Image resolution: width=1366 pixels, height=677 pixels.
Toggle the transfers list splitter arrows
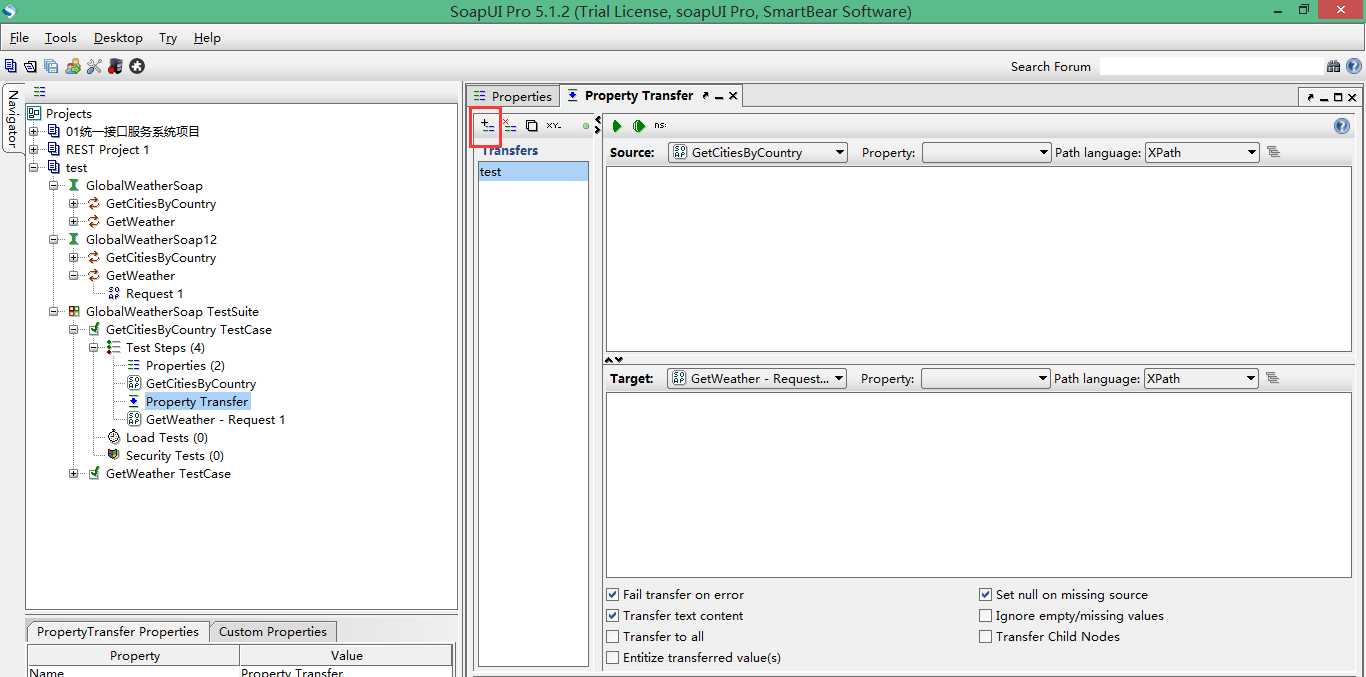598,125
